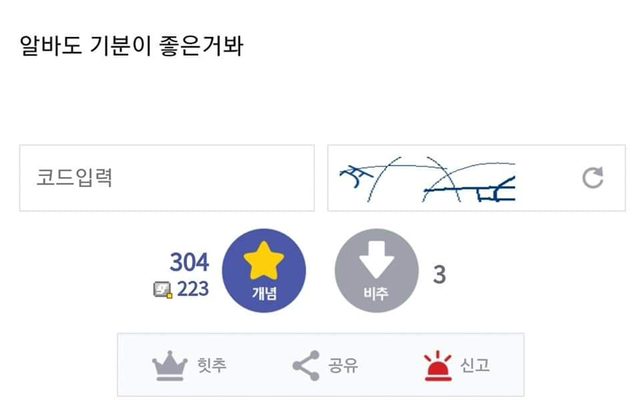
Task: Click the share nodes icon
Action: point(306,365)
